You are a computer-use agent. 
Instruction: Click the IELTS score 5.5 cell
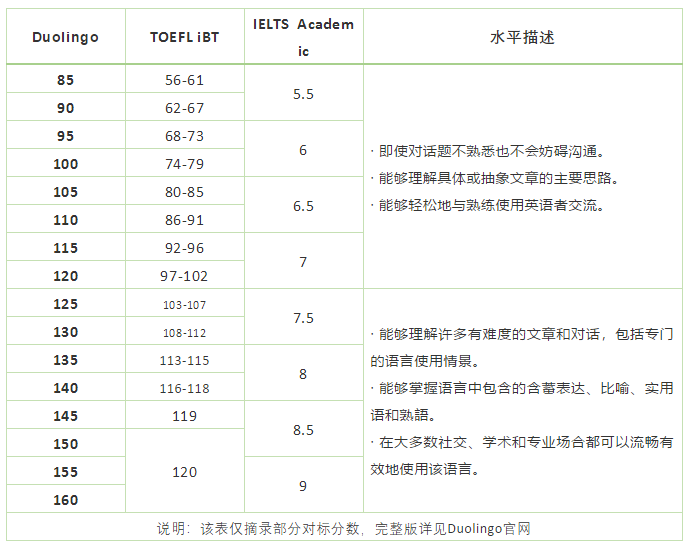point(304,94)
